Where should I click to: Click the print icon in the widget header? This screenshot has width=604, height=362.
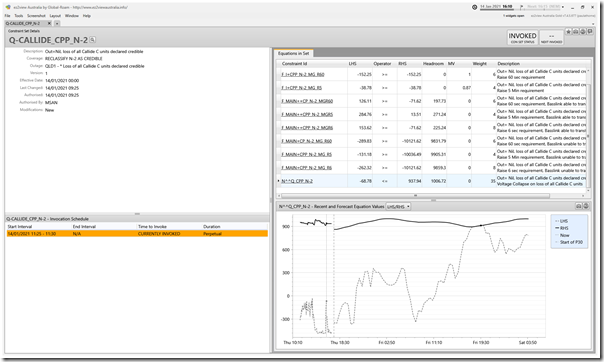coord(575,32)
